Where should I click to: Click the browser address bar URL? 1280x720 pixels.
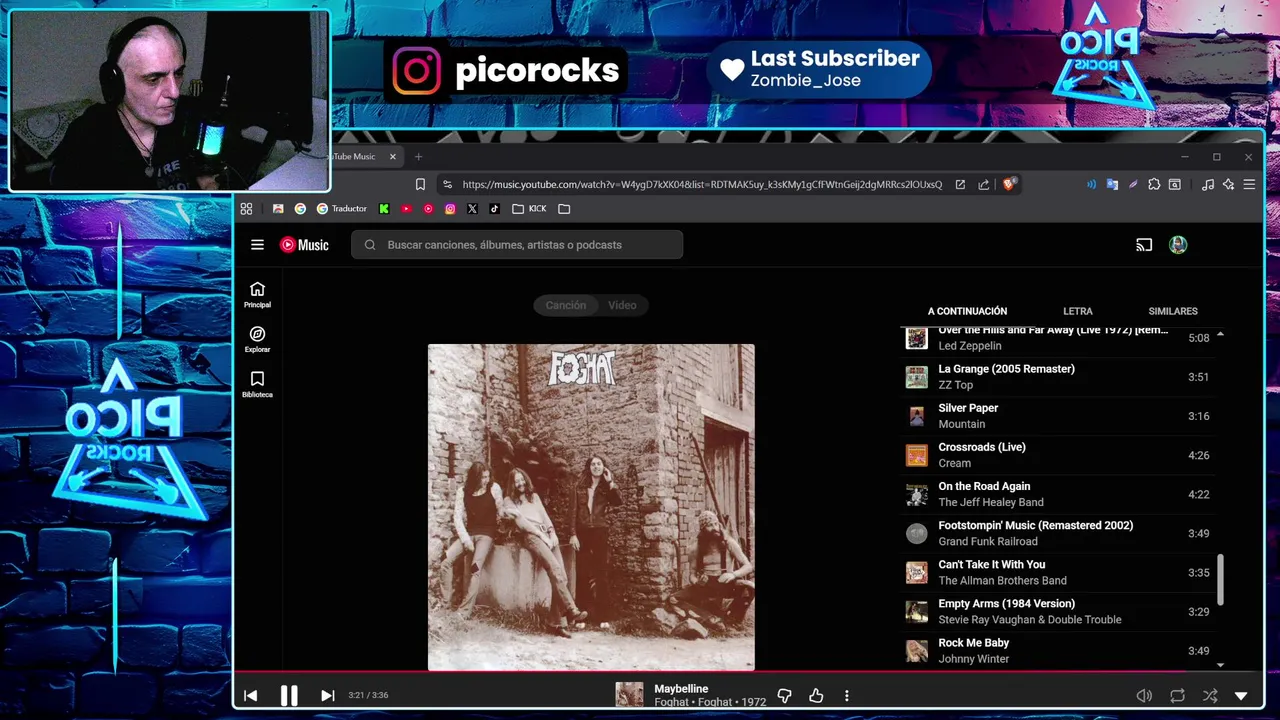coord(702,184)
